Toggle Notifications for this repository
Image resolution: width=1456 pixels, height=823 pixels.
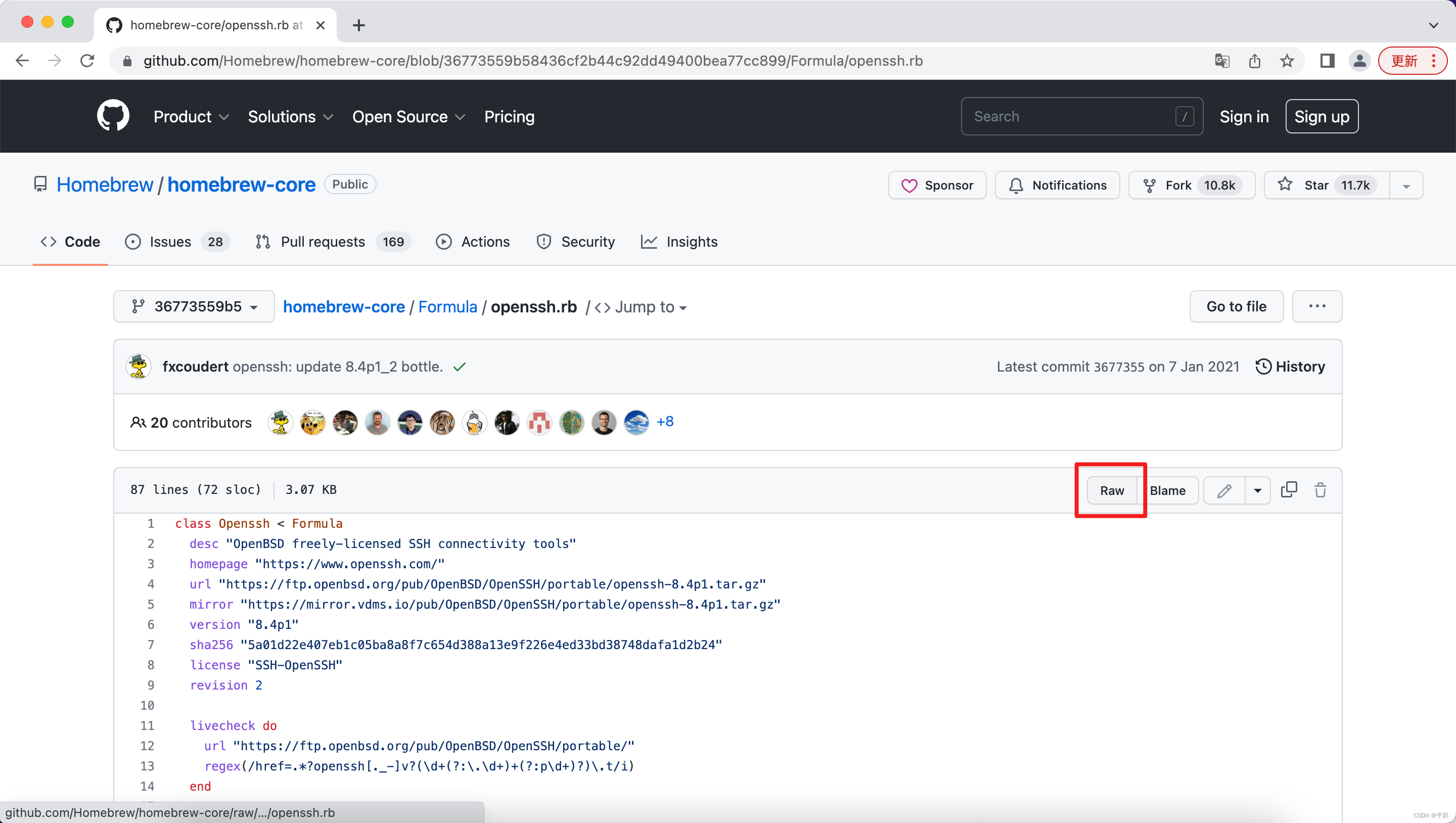pyautogui.click(x=1058, y=186)
